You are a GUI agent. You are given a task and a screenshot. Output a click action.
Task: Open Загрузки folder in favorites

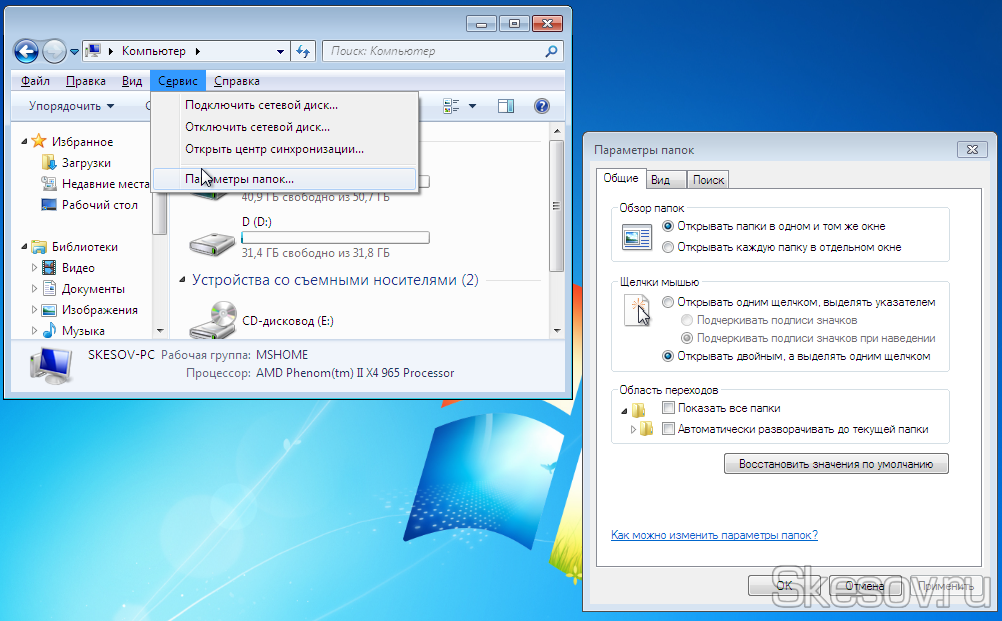pos(86,163)
